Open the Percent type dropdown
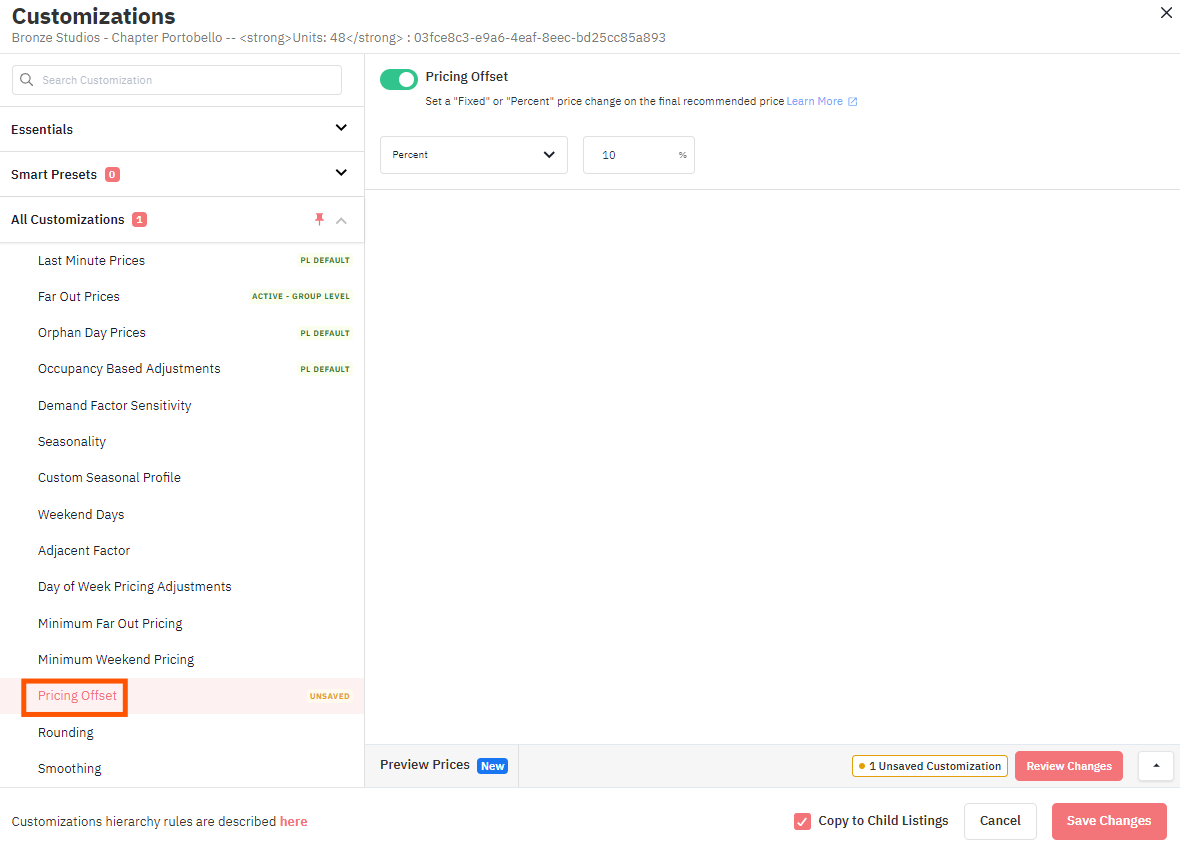This screenshot has width=1180, height=843. pos(473,155)
